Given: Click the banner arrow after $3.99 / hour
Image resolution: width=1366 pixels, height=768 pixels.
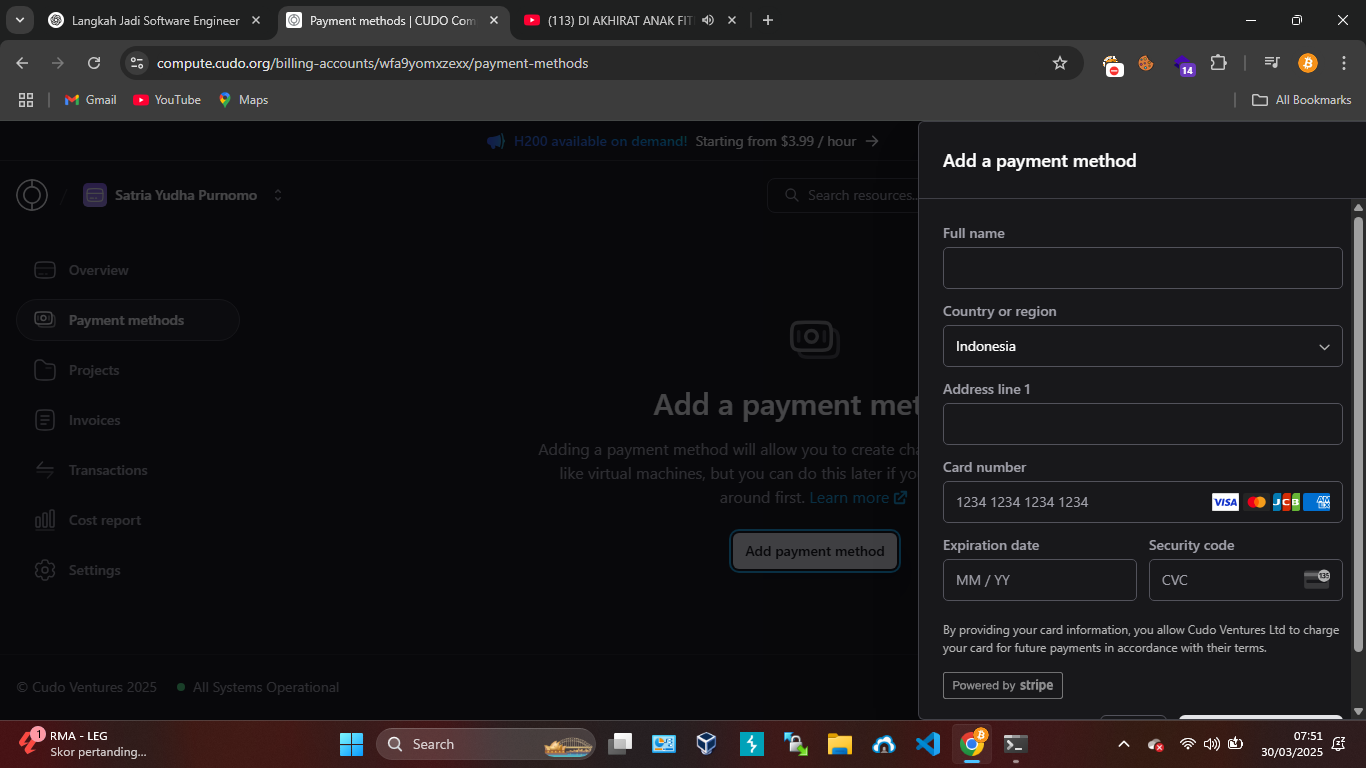Looking at the screenshot, I should (872, 141).
